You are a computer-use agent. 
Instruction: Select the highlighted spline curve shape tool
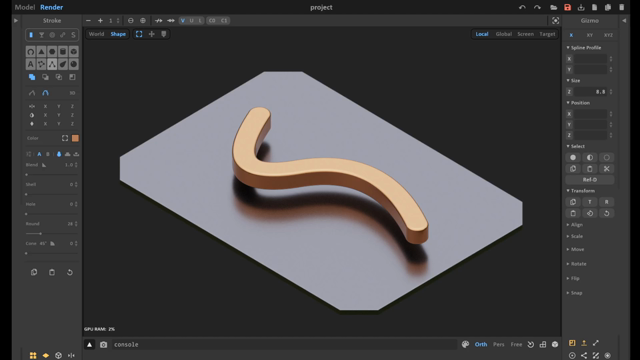[x=52, y=64]
